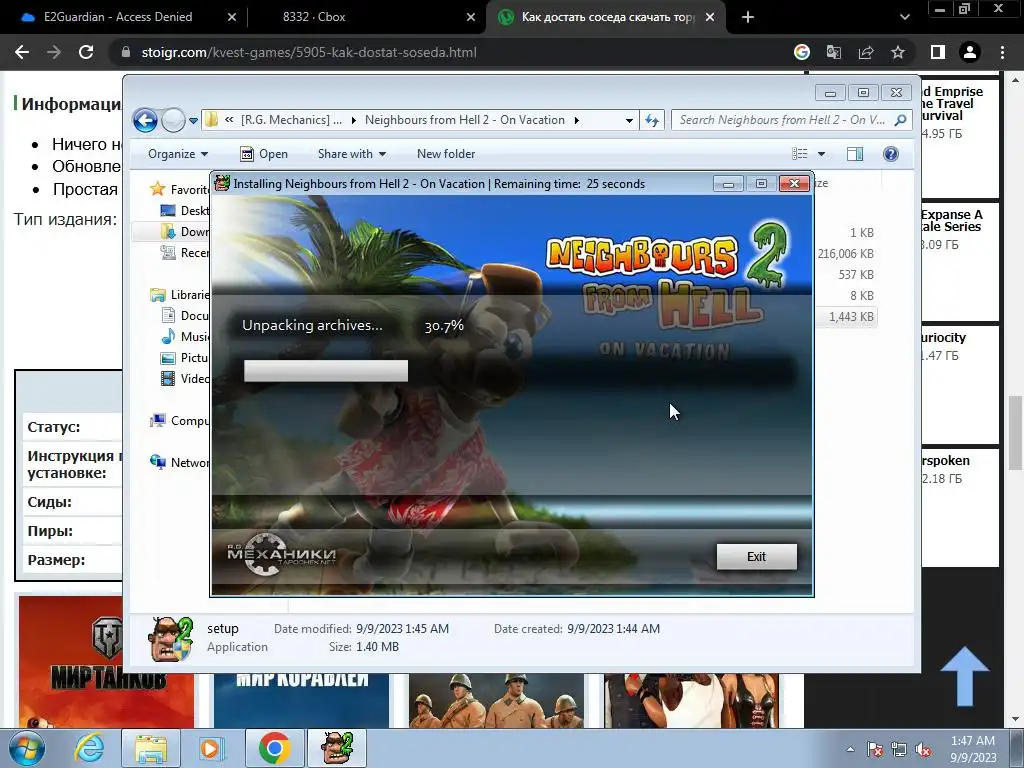Click Open in the Explorer toolbar

264,154
